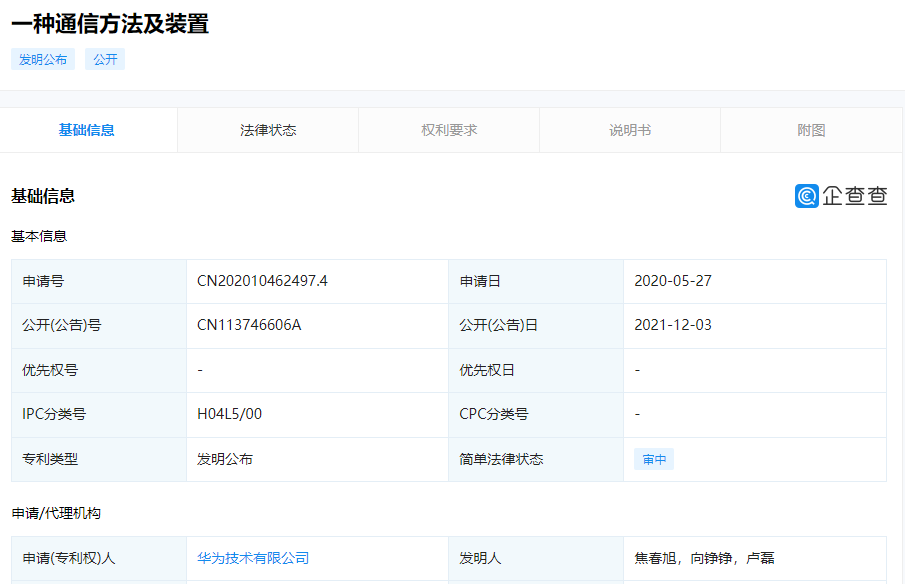Screen dimensions: 905x584
Task: Select the 基础信息 tab
Action: pyautogui.click(x=88, y=129)
